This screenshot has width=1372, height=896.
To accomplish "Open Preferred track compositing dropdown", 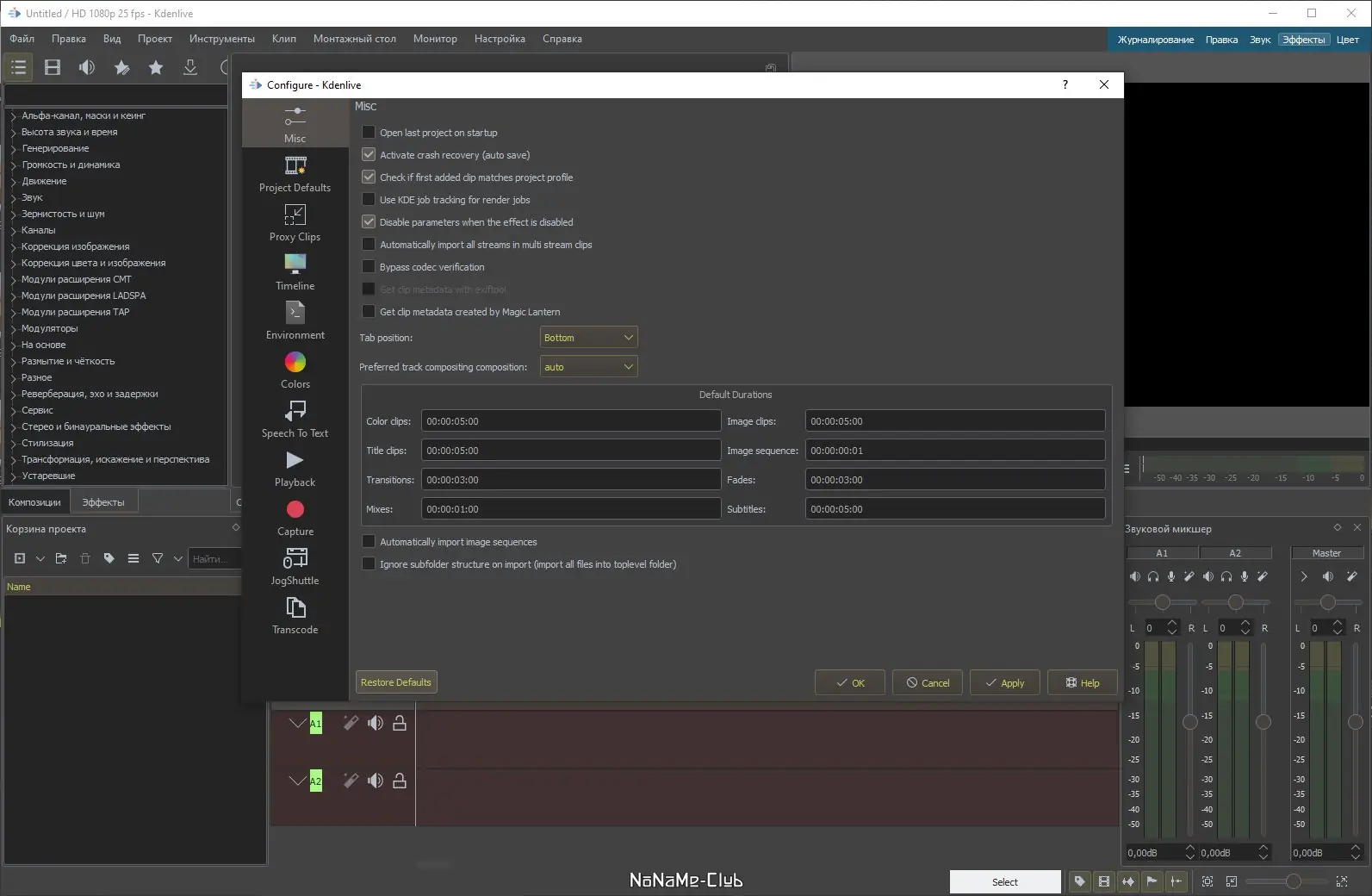I will coord(589,367).
